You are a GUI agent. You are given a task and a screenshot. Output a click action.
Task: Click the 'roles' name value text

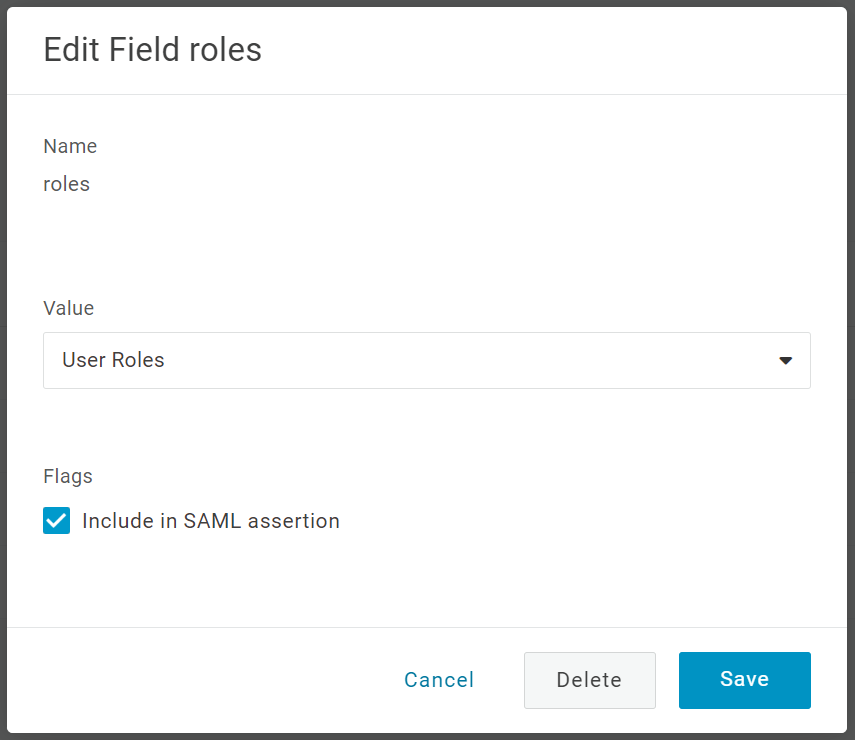click(x=66, y=184)
